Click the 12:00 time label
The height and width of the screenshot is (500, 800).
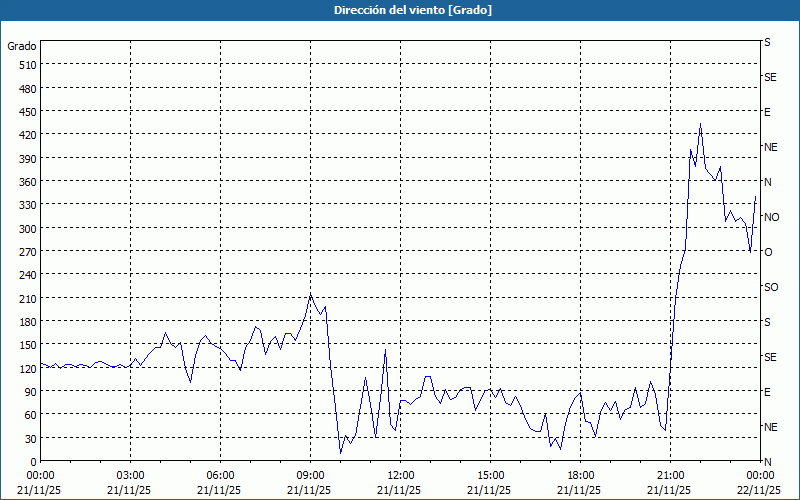click(400, 475)
